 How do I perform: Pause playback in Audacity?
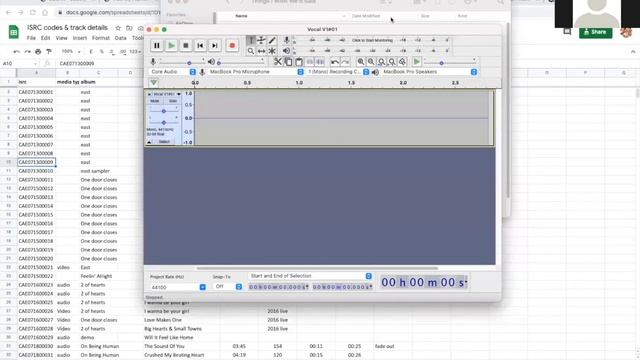(x=157, y=46)
